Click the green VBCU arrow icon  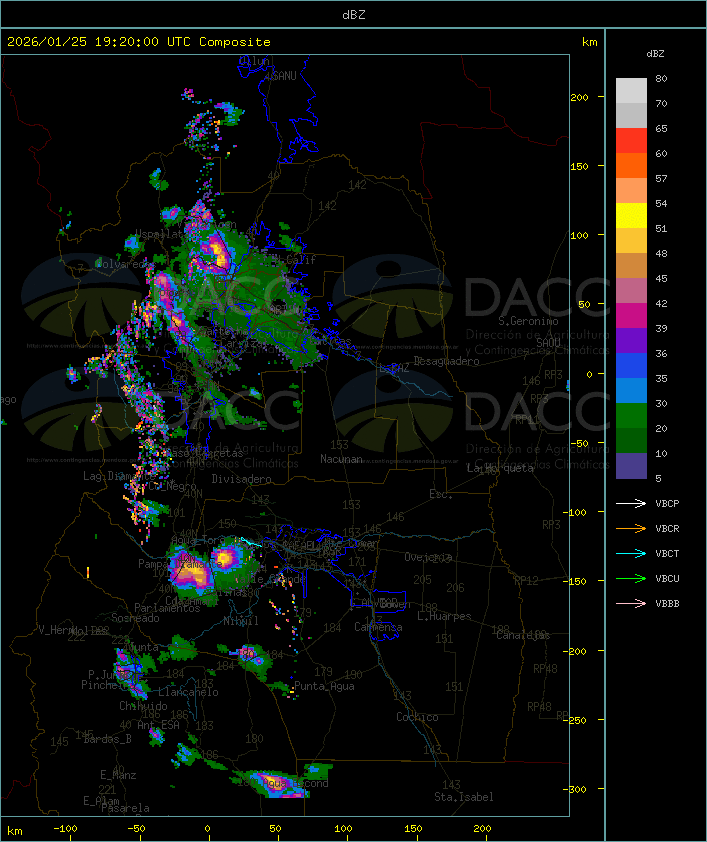coord(631,579)
